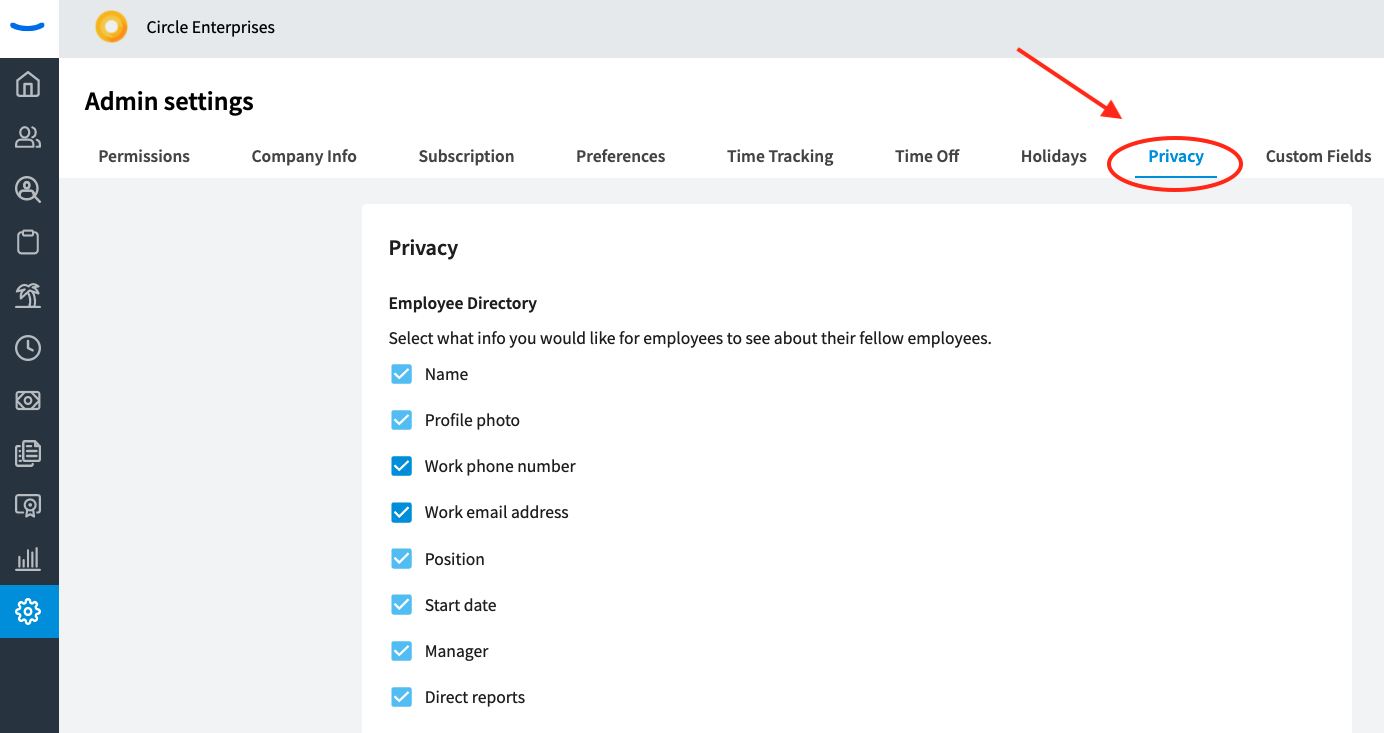Uncheck the Profile photo checkbox
This screenshot has height=733, width=1384.
[401, 420]
